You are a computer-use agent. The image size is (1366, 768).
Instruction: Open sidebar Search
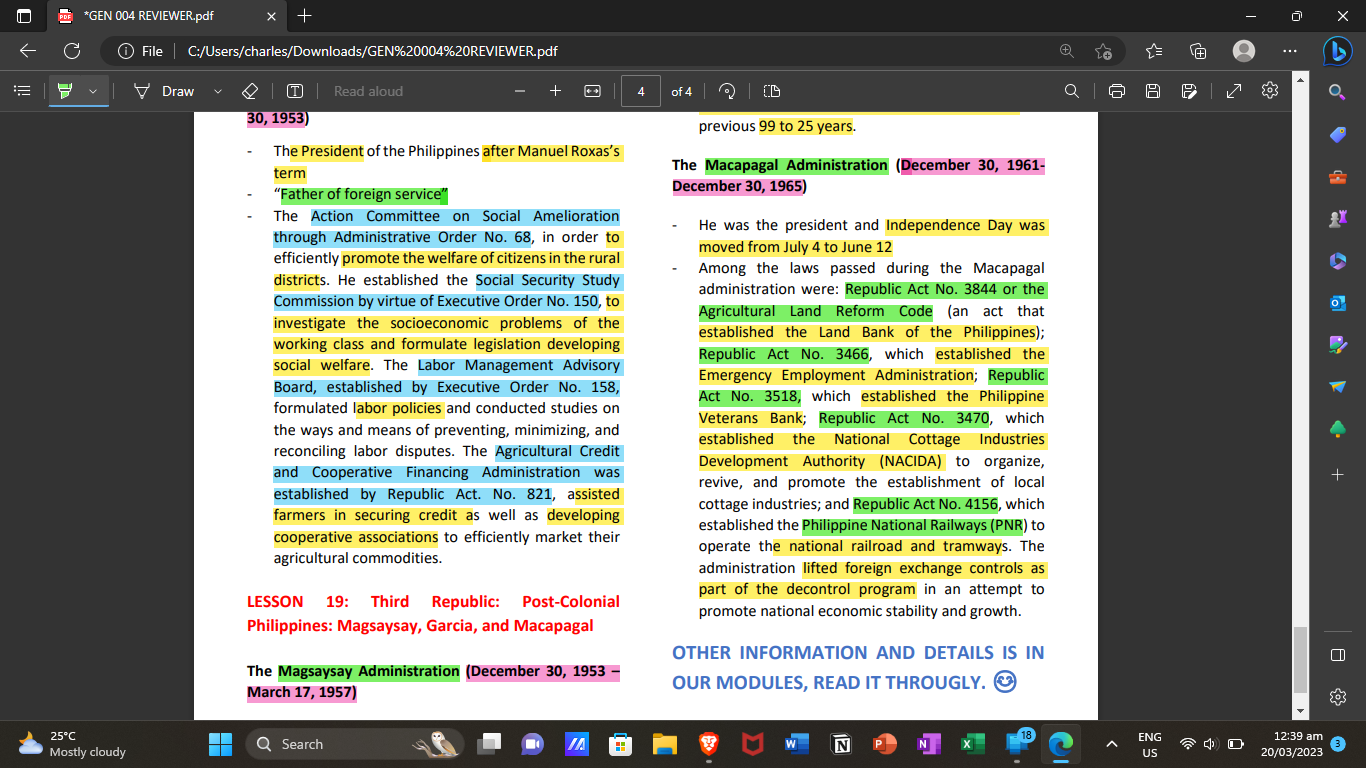pos(1338,92)
